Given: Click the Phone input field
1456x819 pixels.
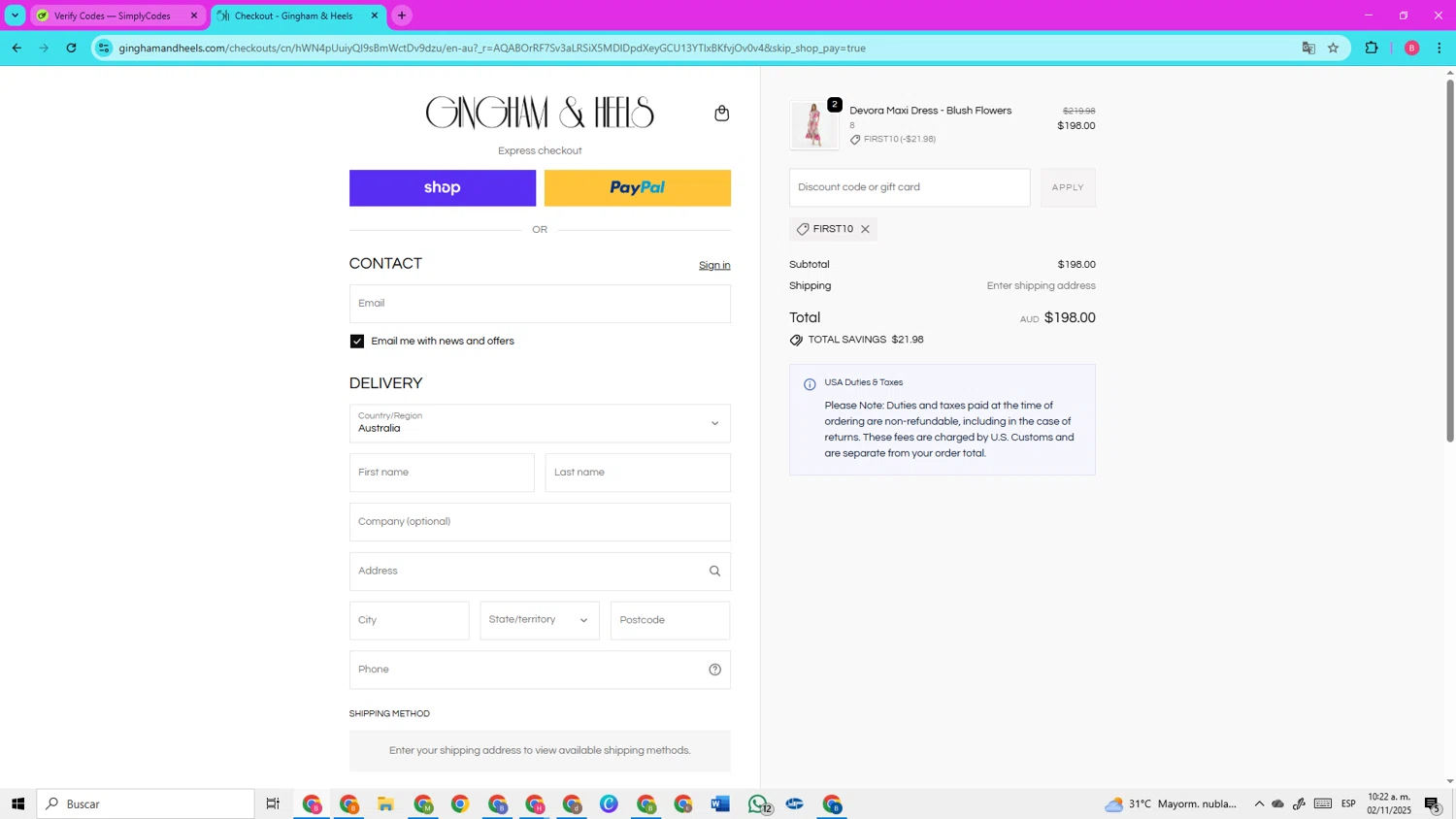Looking at the screenshot, I should click(x=540, y=670).
